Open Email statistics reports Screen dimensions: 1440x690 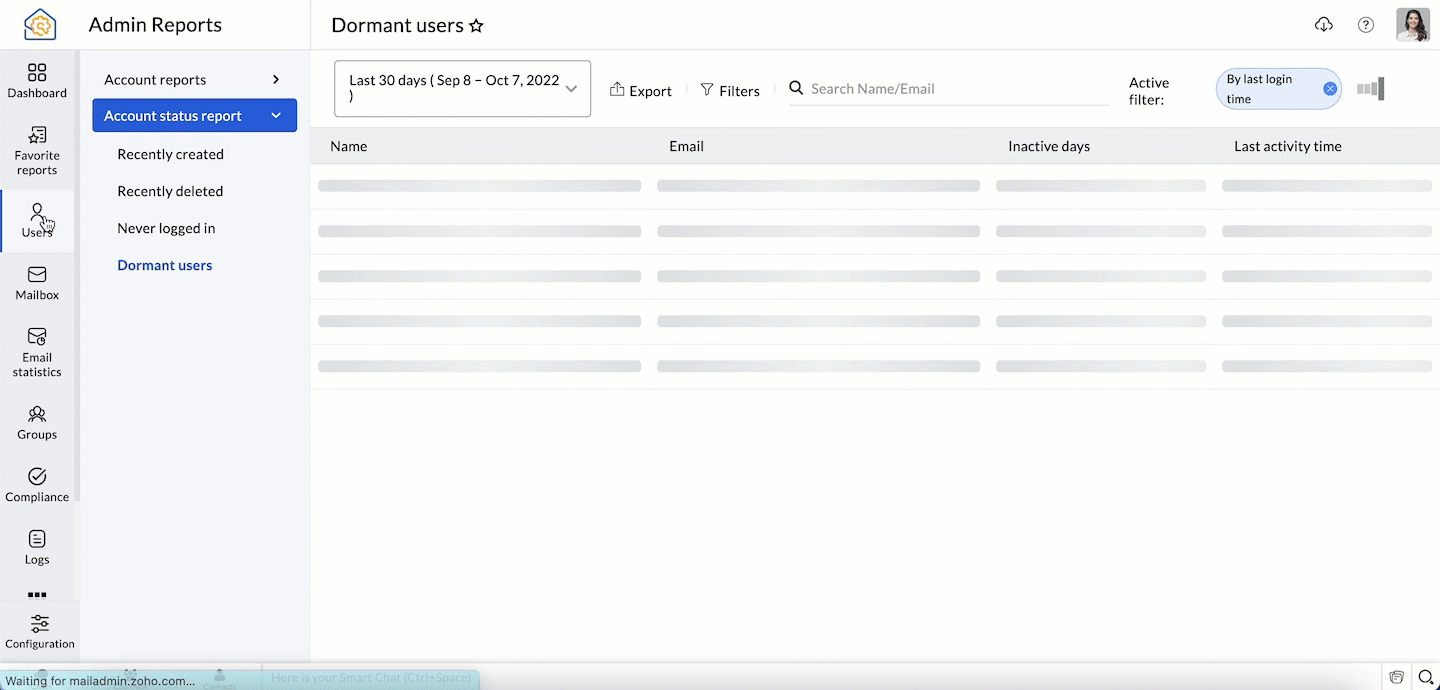click(37, 352)
